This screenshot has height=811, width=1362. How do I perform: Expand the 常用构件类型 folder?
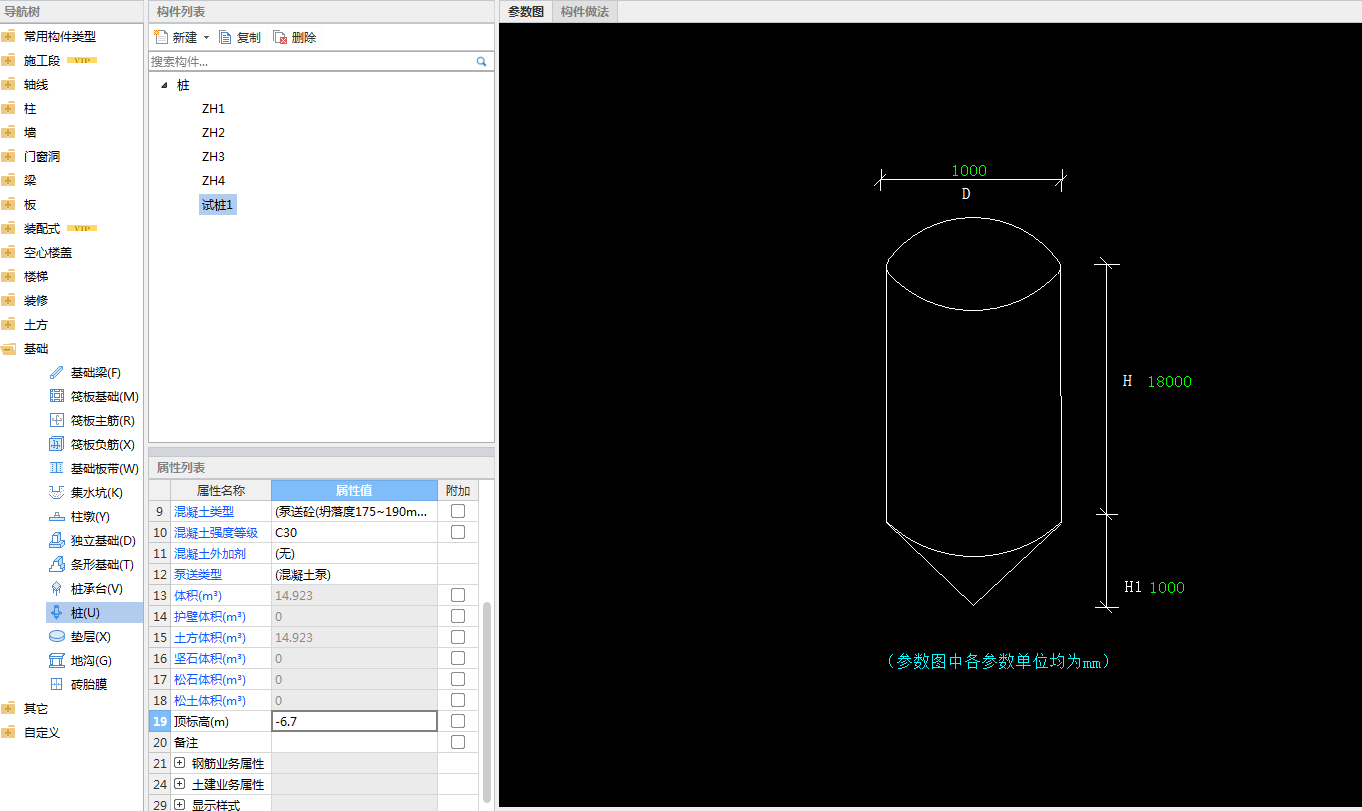point(9,36)
